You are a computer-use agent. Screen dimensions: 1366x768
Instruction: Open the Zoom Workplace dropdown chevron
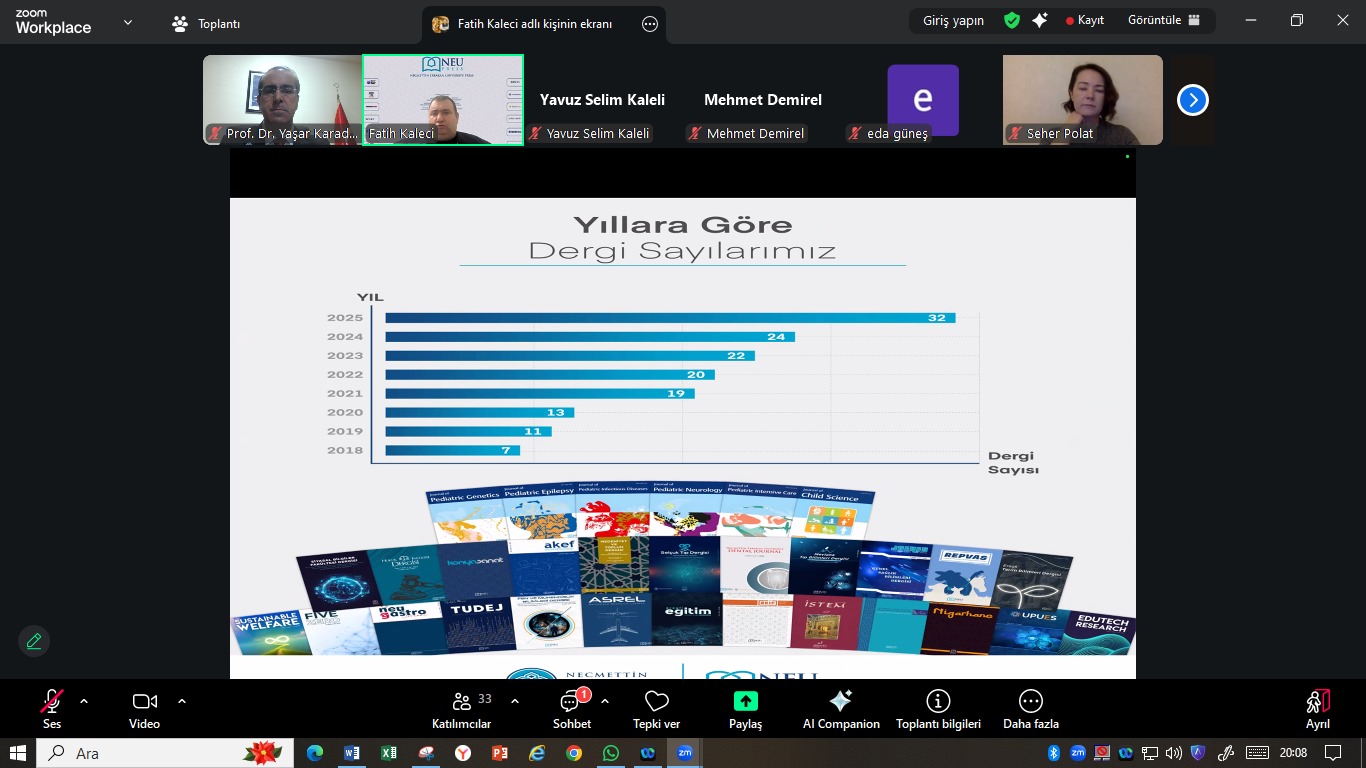(127, 22)
